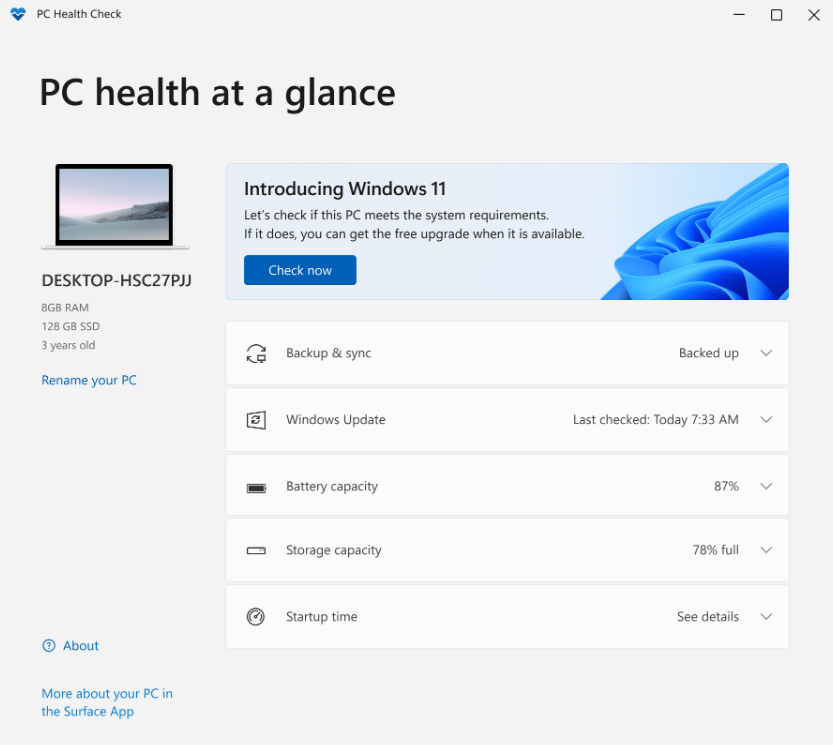Image resolution: width=833 pixels, height=745 pixels.
Task: Click the Backup & sync label
Action: coord(328,353)
